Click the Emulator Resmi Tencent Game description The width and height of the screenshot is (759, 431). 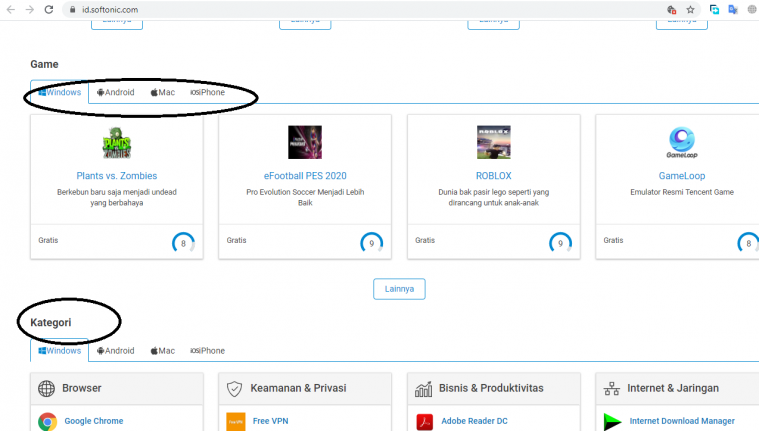(682, 192)
